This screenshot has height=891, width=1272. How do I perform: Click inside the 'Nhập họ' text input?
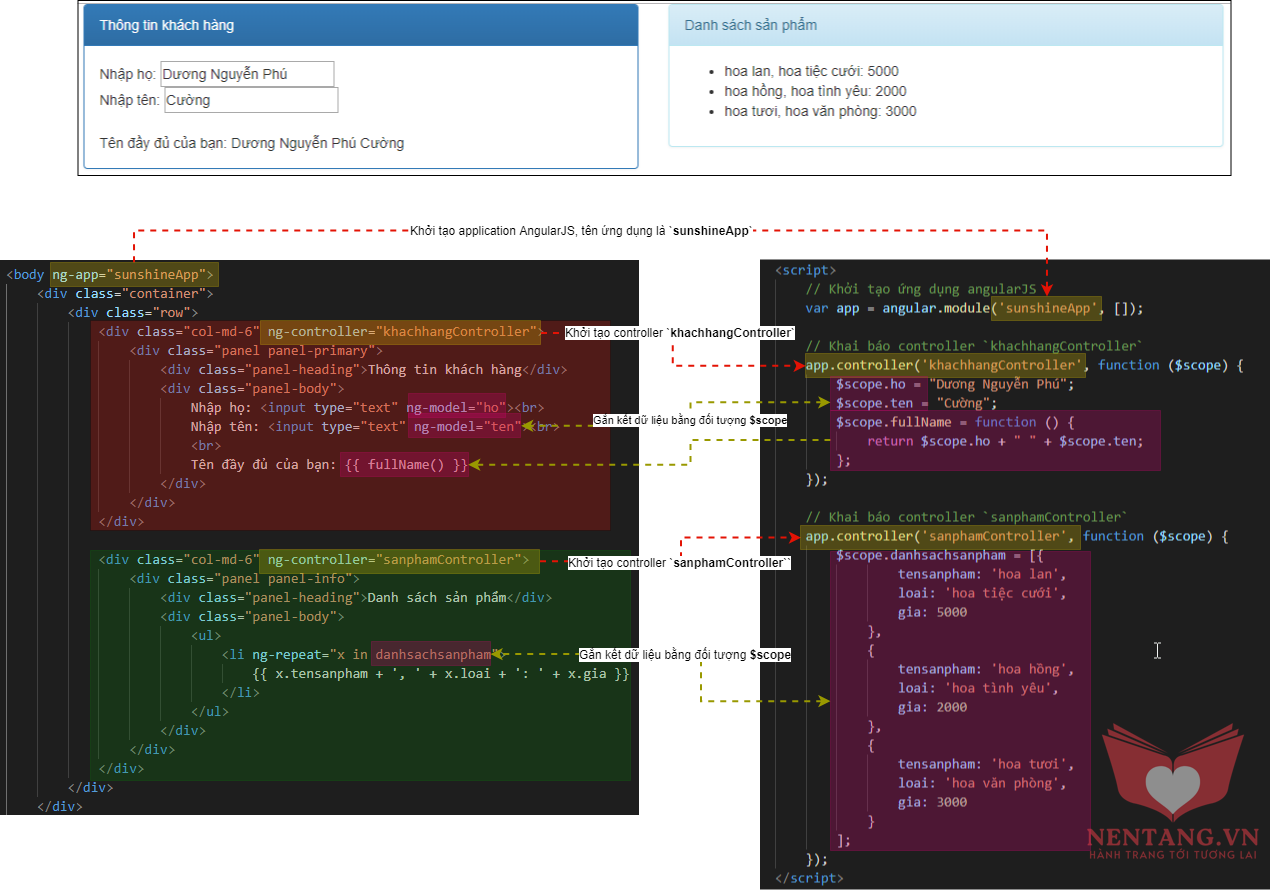click(246, 74)
